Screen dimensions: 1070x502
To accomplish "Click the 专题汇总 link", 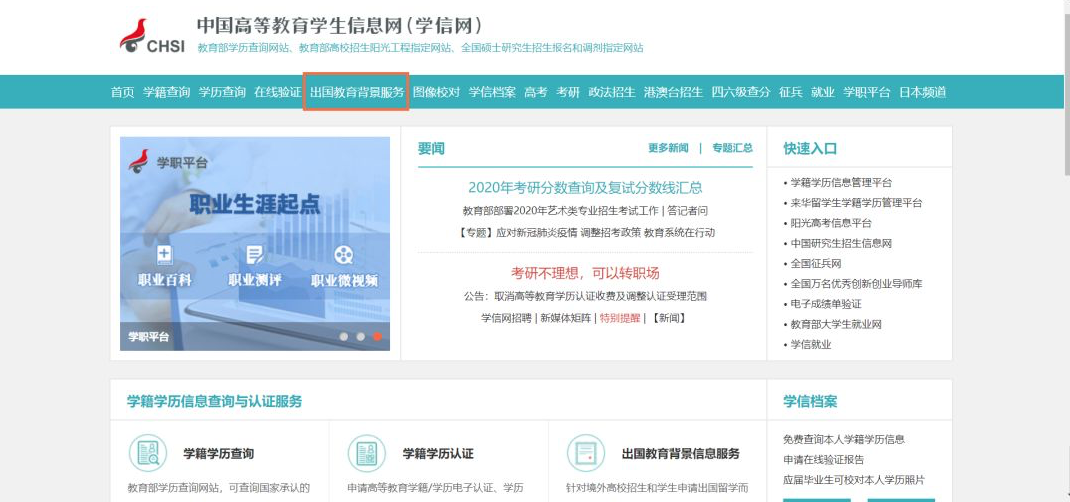I will pyautogui.click(x=732, y=148).
